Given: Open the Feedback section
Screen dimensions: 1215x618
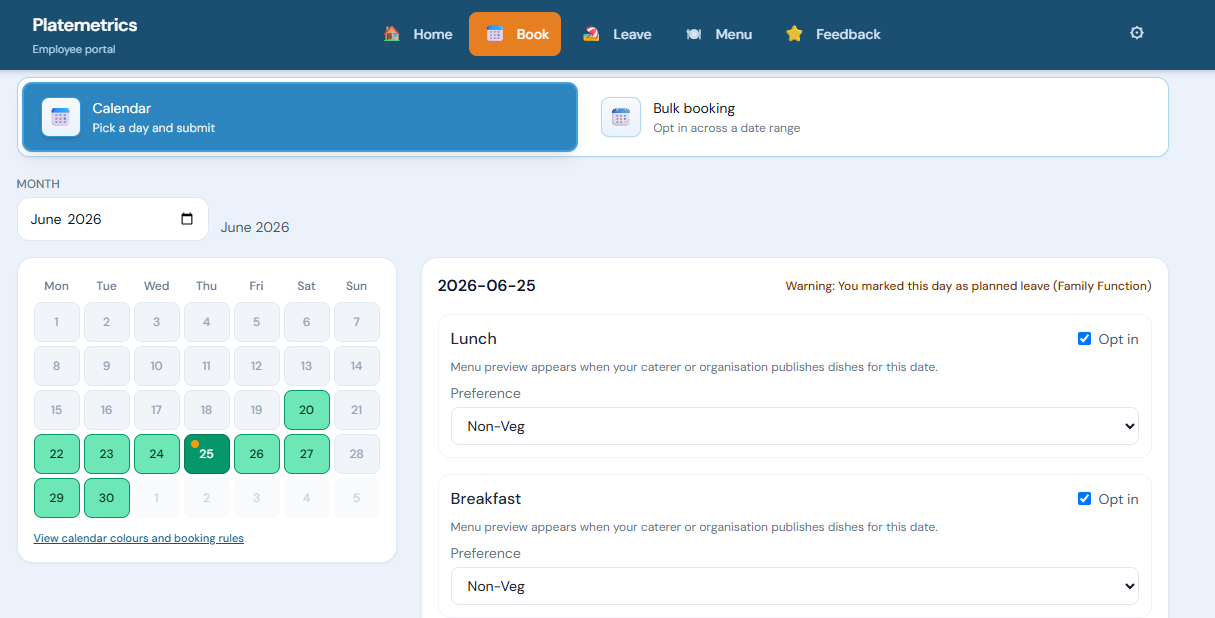Looking at the screenshot, I should coord(833,34).
